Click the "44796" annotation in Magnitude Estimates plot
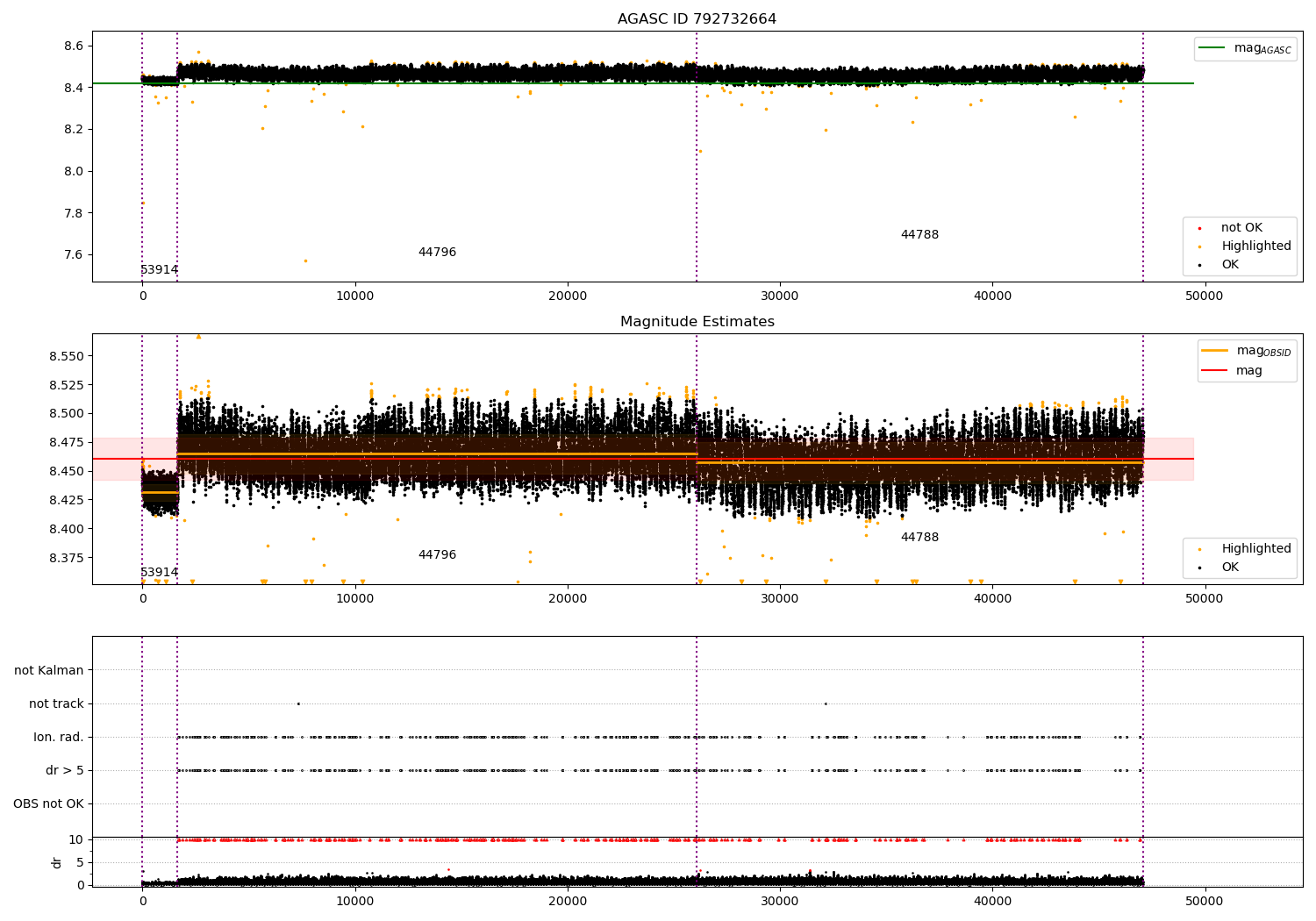 coord(437,555)
